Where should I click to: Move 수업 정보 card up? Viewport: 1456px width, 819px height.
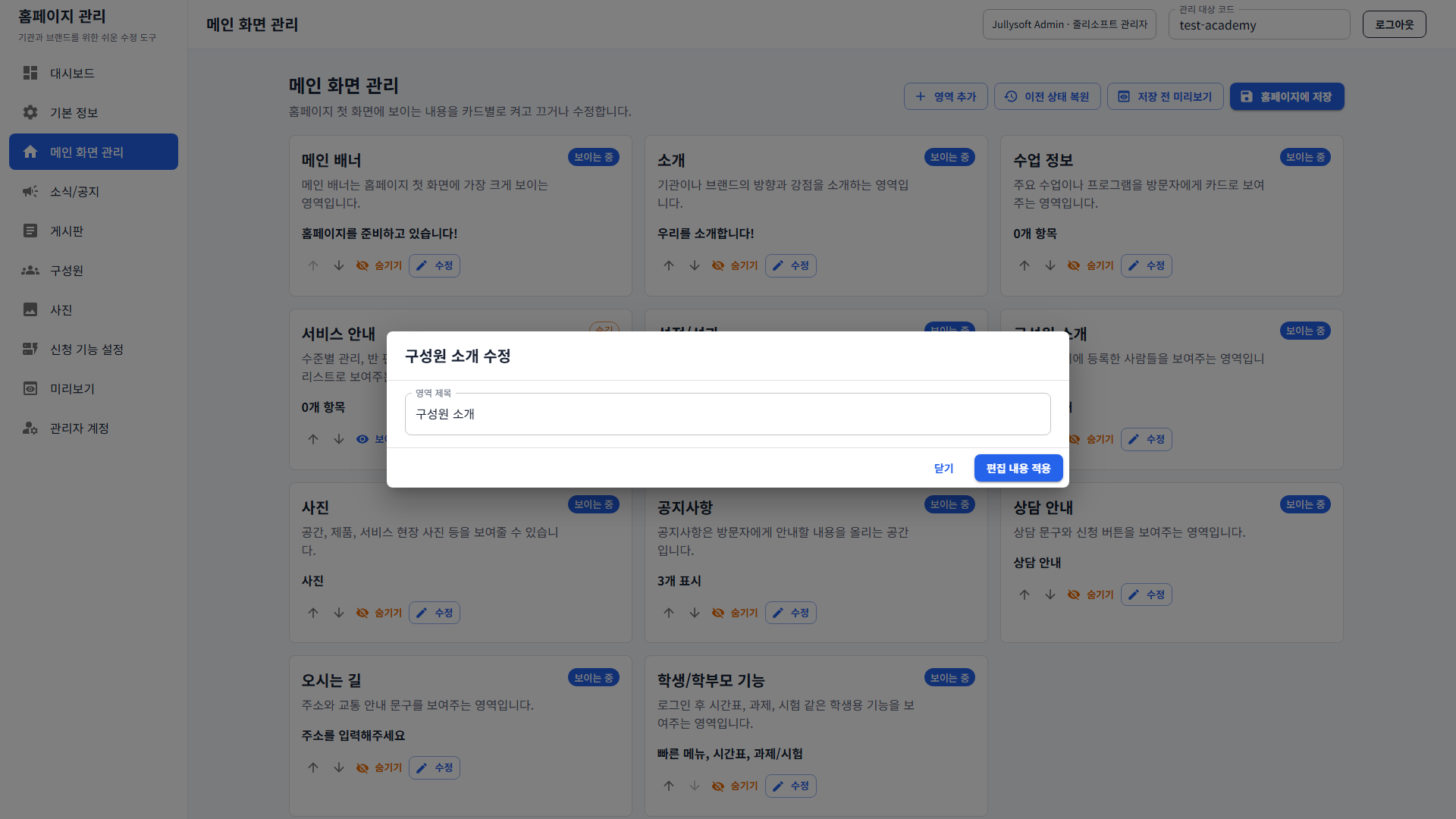tap(1025, 265)
